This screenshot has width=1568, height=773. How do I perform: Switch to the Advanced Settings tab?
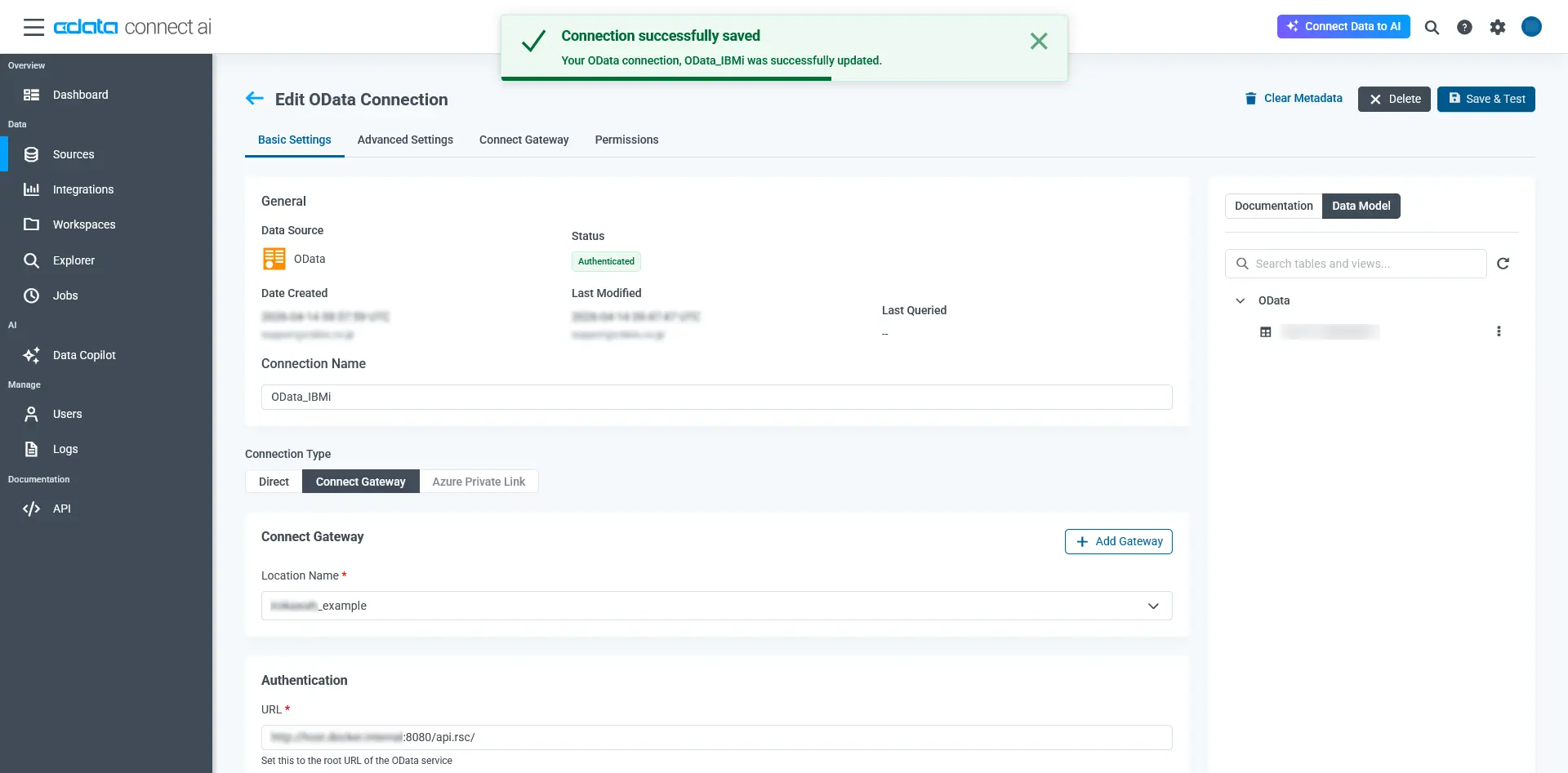tap(405, 140)
